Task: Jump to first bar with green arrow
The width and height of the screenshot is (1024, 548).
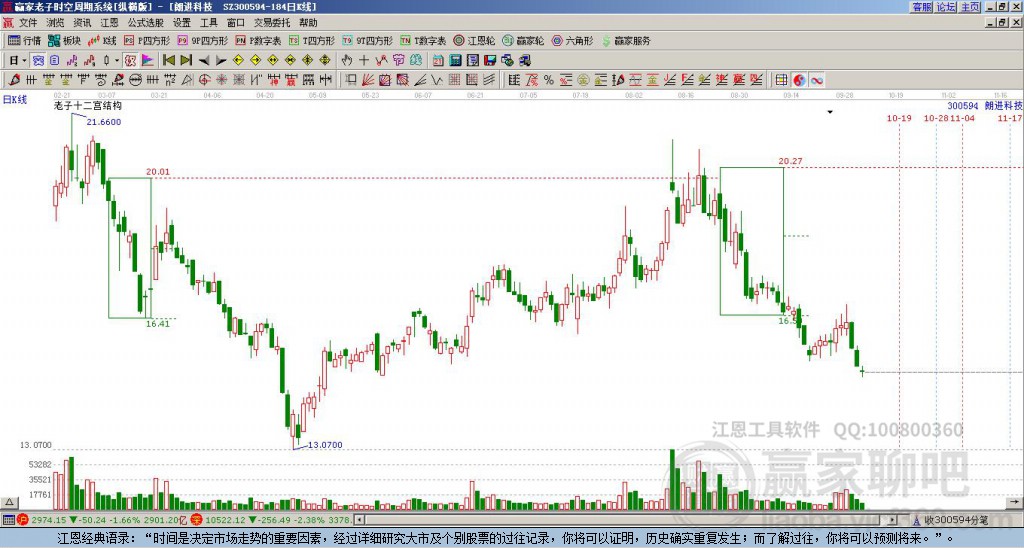Action: [x=168, y=60]
